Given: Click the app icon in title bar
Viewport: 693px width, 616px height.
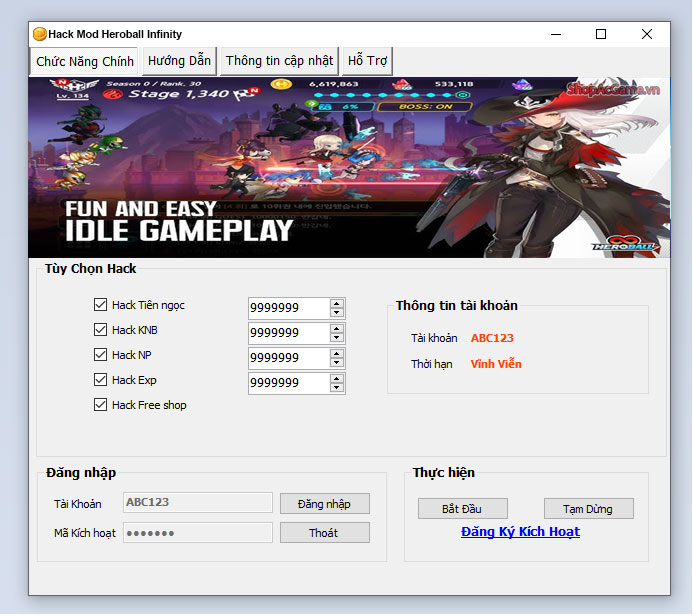Looking at the screenshot, I should click(40, 34).
